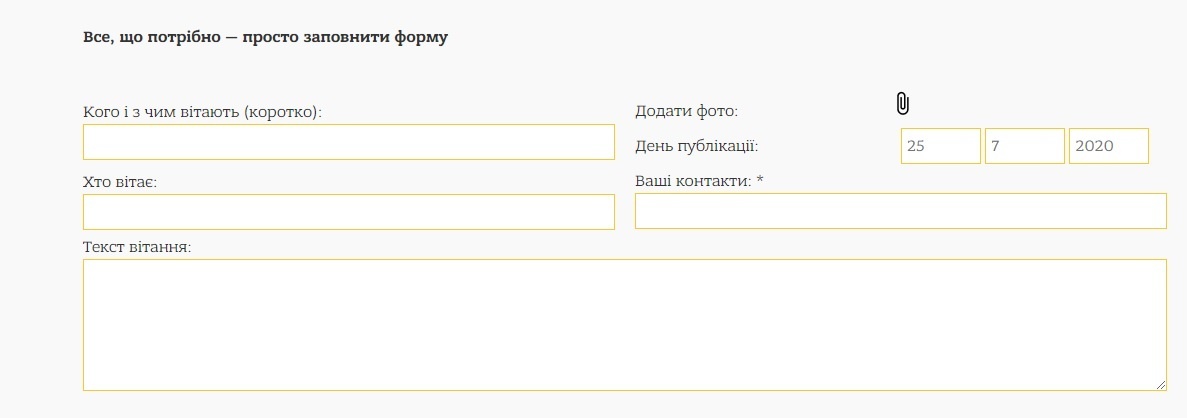Click the 'День публікації:' label
Image resolution: width=1187 pixels, height=418 pixels.
tap(696, 146)
